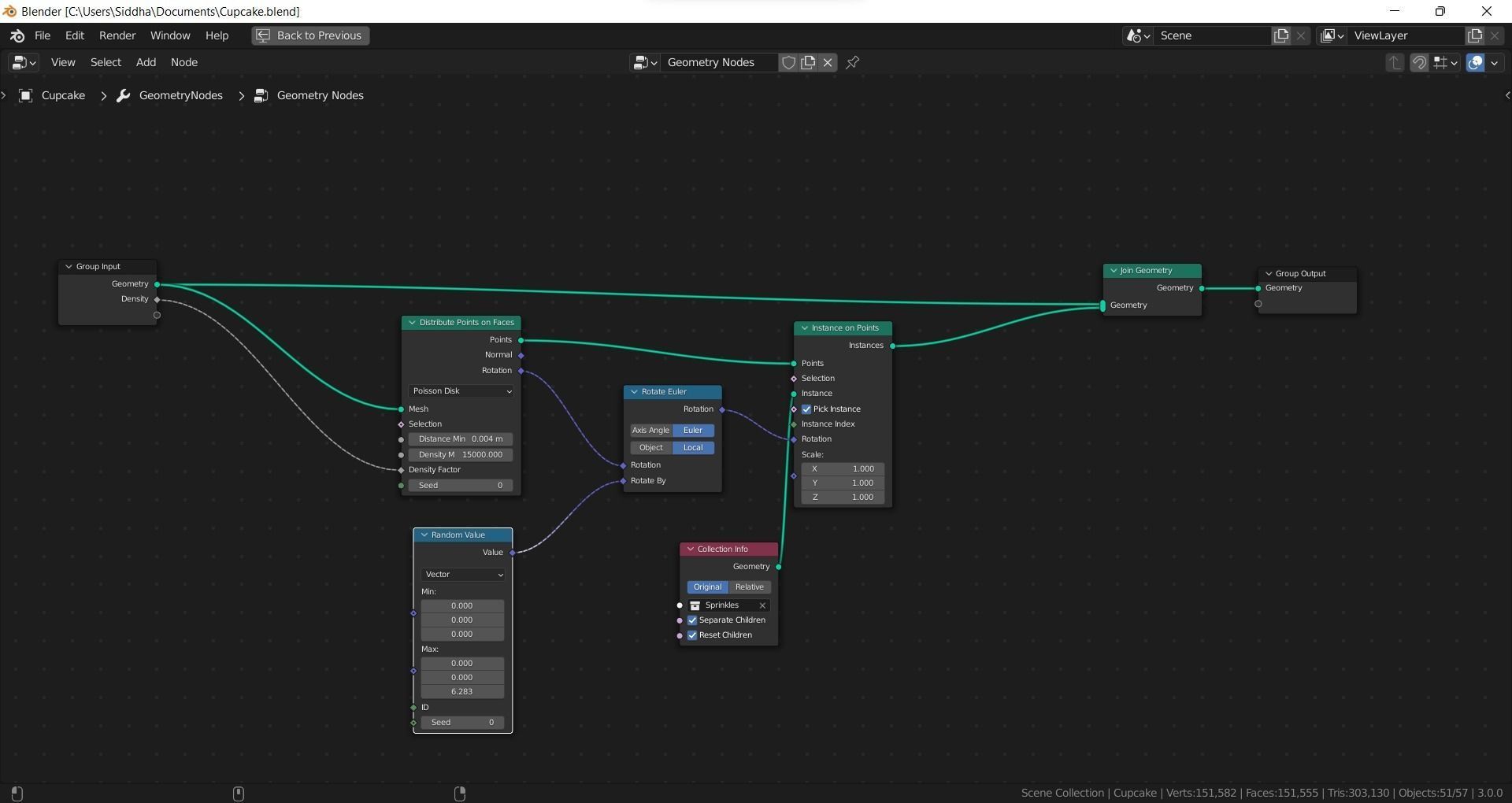
Task: Click the modifier wrench icon in breadcrumbs
Action: click(123, 95)
